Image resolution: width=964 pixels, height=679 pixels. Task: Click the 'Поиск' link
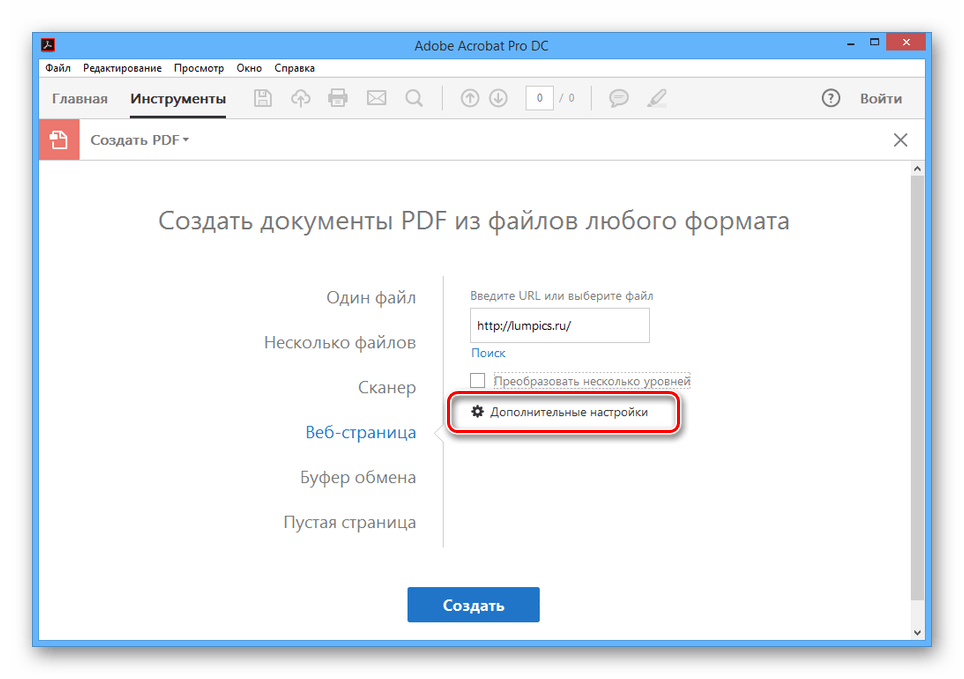(488, 353)
